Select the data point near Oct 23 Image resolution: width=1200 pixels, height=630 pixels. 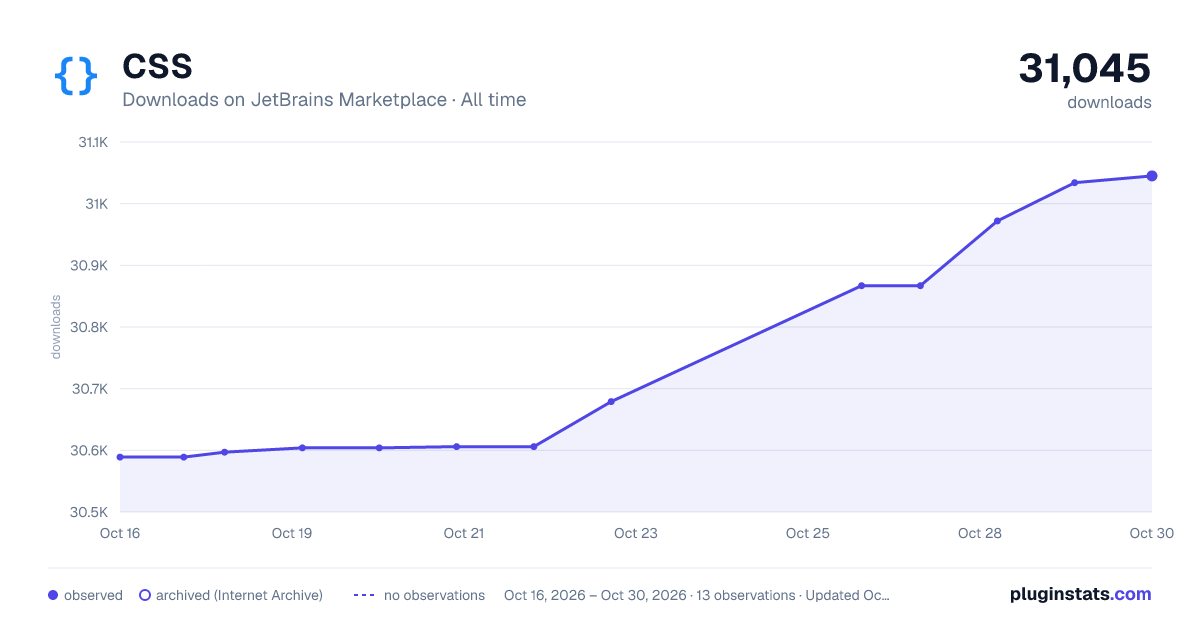pos(611,402)
